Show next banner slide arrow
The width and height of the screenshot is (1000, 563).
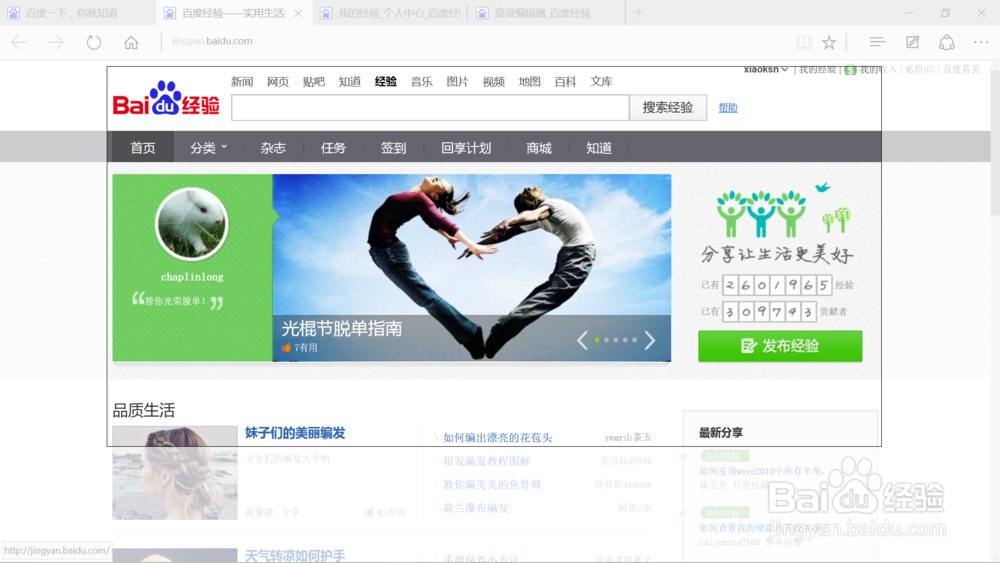pos(649,340)
